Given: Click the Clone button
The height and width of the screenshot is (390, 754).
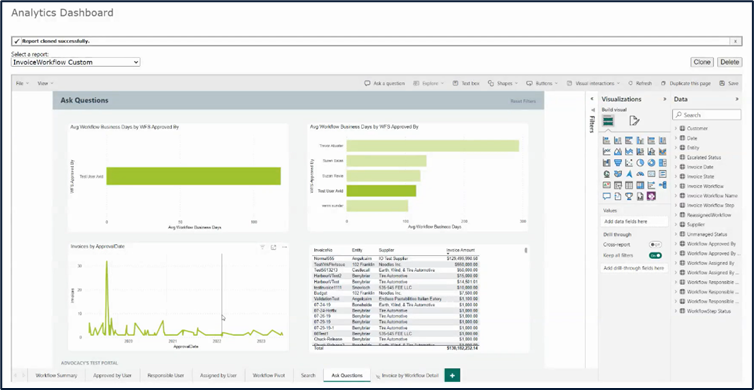Looking at the screenshot, I should 702,62.
